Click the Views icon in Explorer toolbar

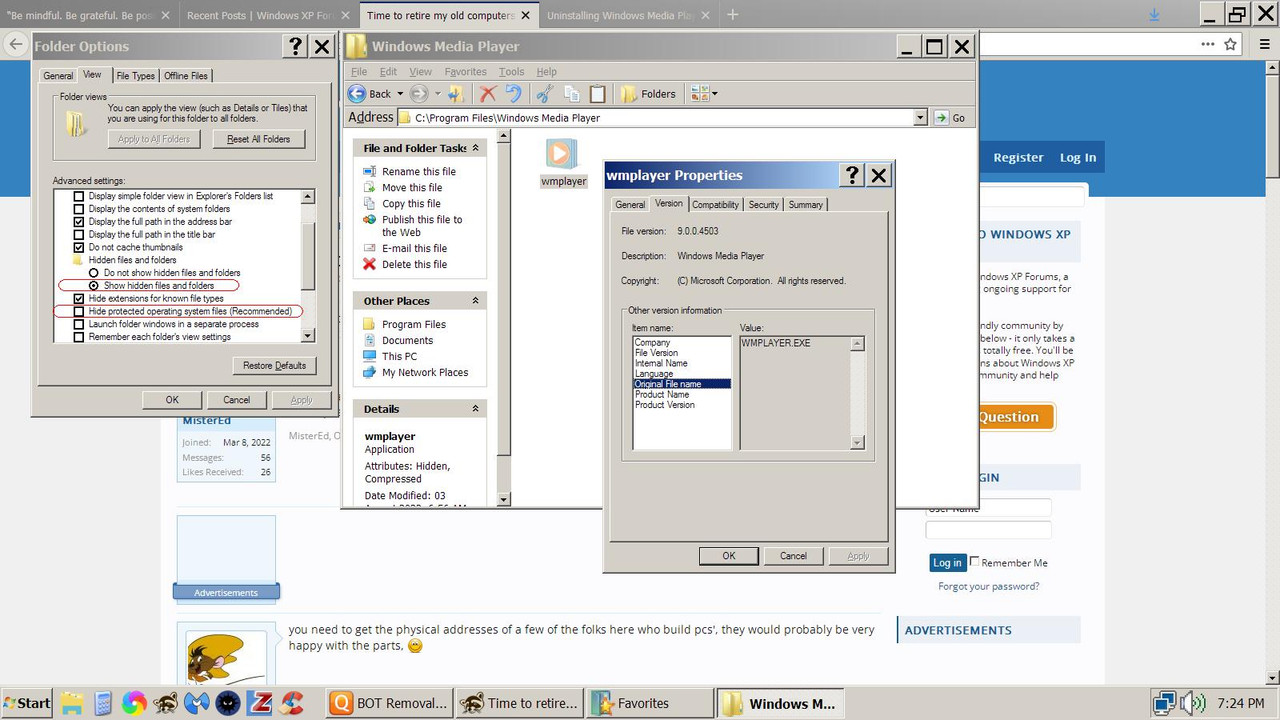[x=699, y=94]
